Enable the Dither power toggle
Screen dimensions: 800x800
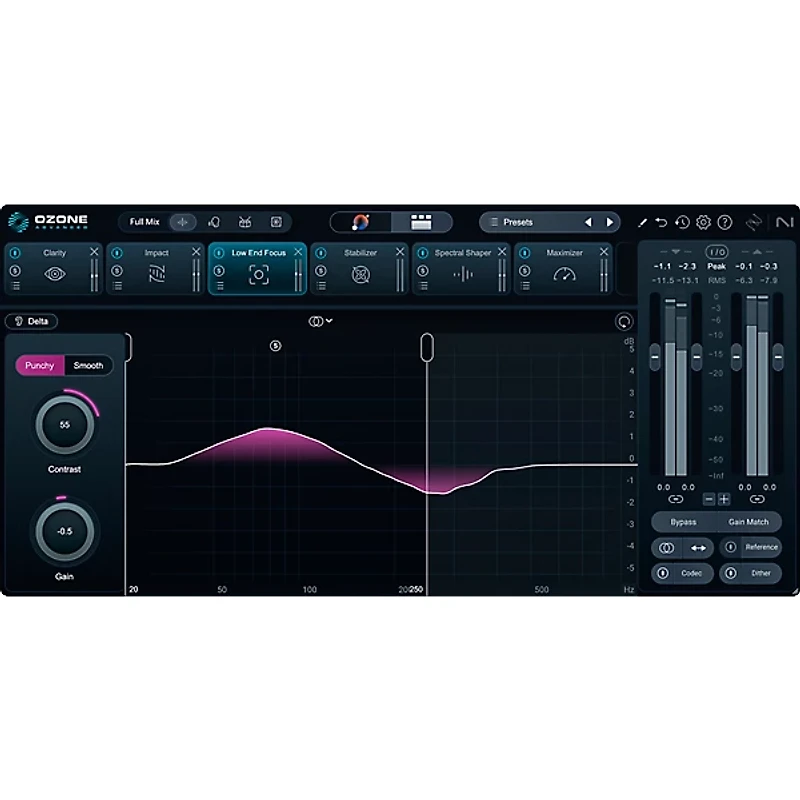click(x=731, y=573)
